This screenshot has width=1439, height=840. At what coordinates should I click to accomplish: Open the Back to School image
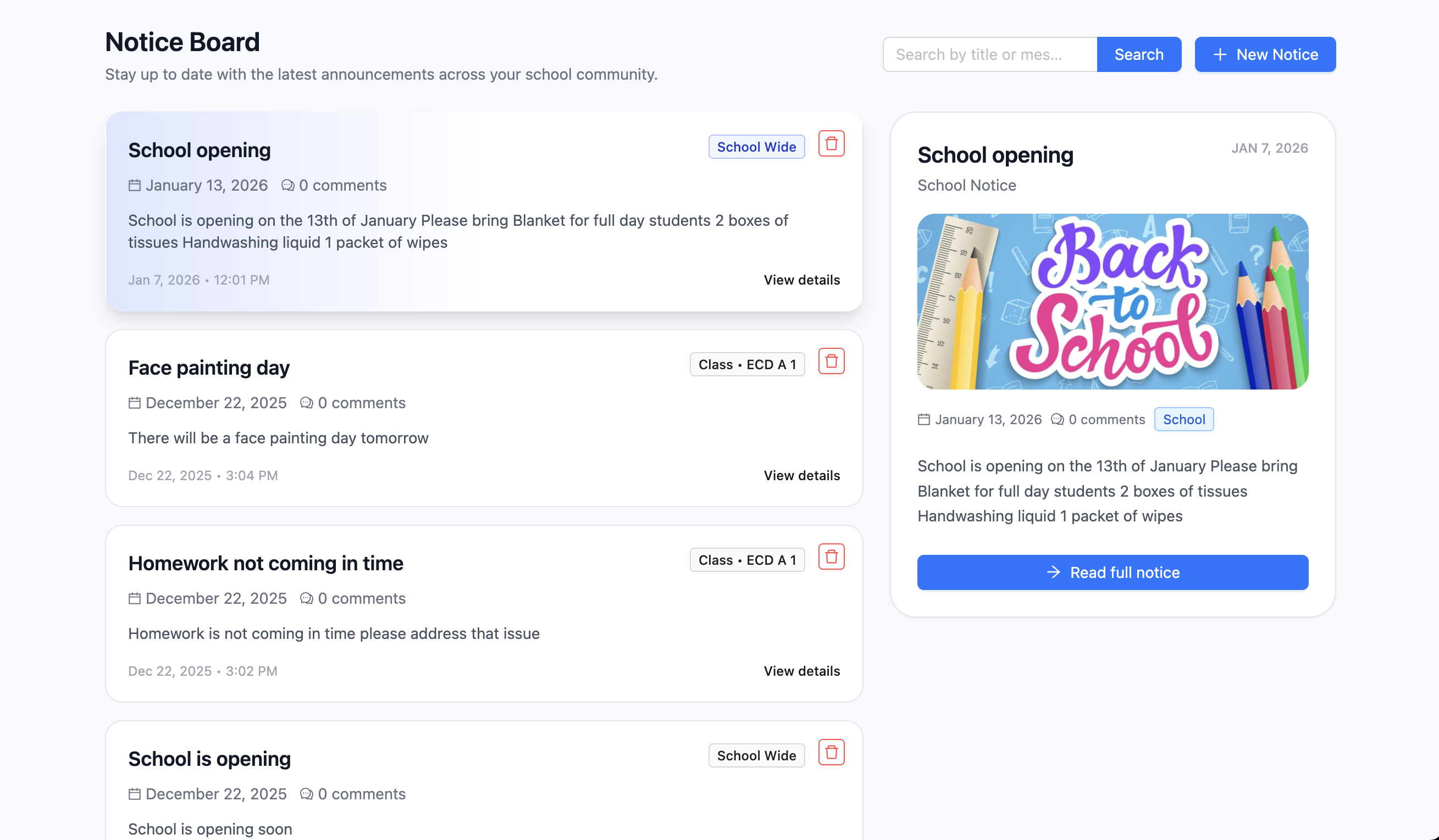click(1113, 302)
